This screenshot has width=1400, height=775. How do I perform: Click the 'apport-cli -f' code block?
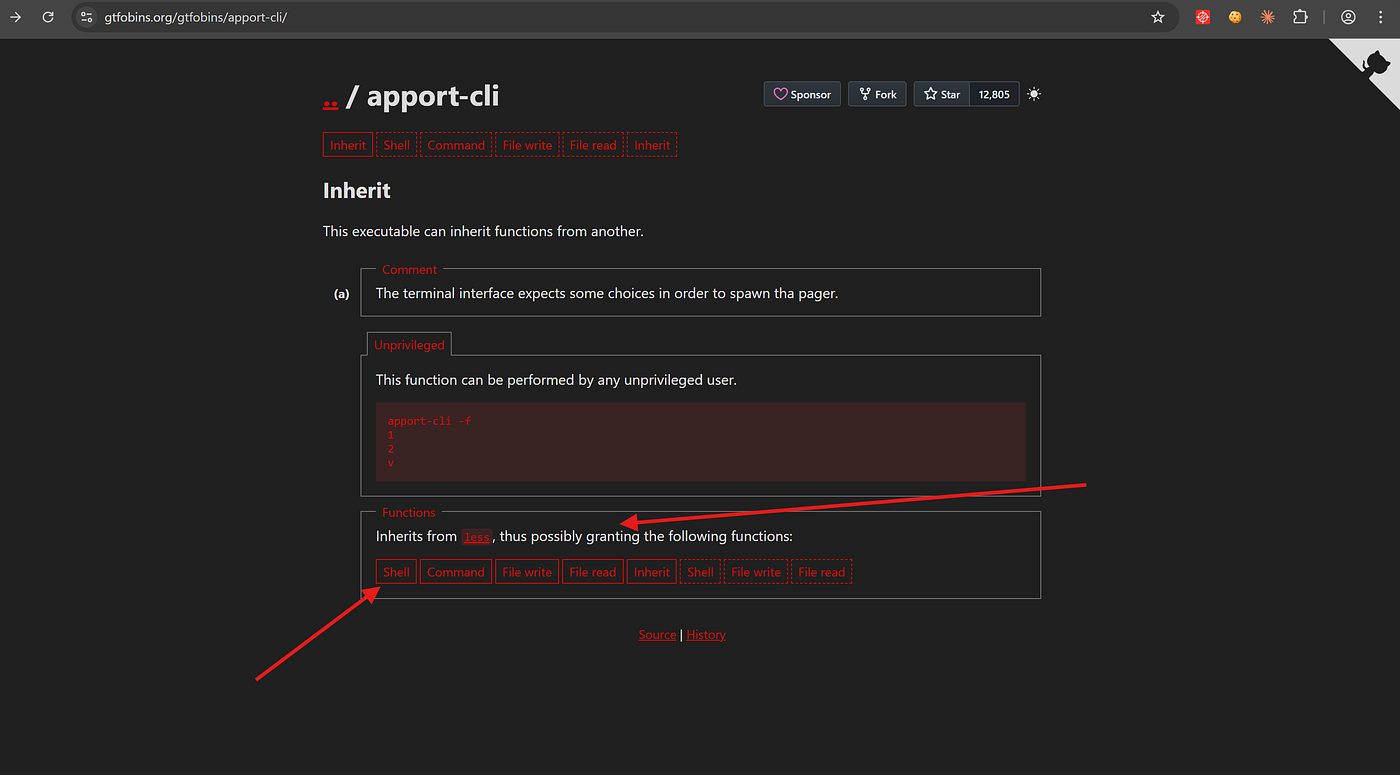701,442
